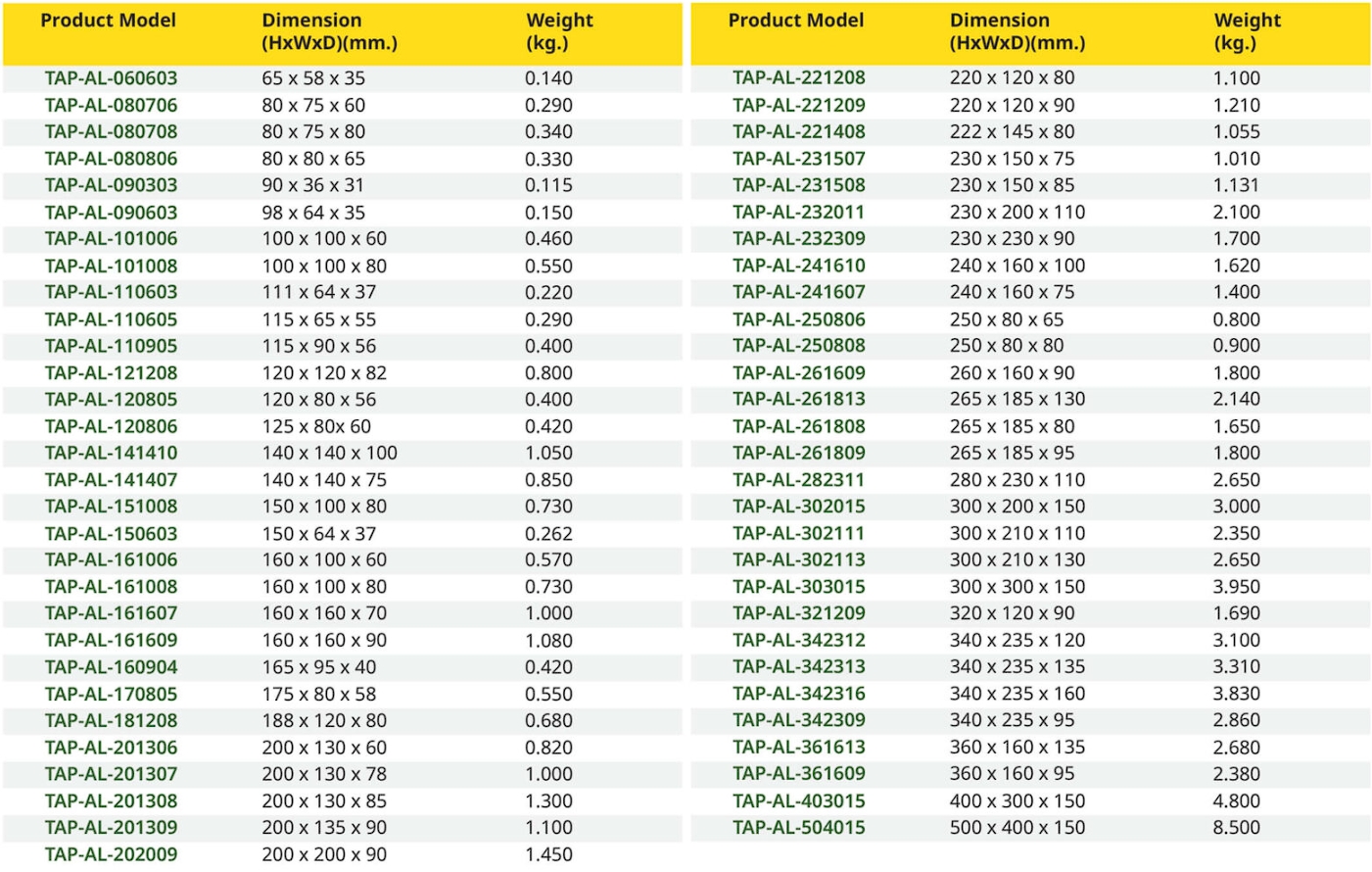The width and height of the screenshot is (1372, 872).
Task: Click the right Weight (kg.) header
Action: click(1247, 31)
